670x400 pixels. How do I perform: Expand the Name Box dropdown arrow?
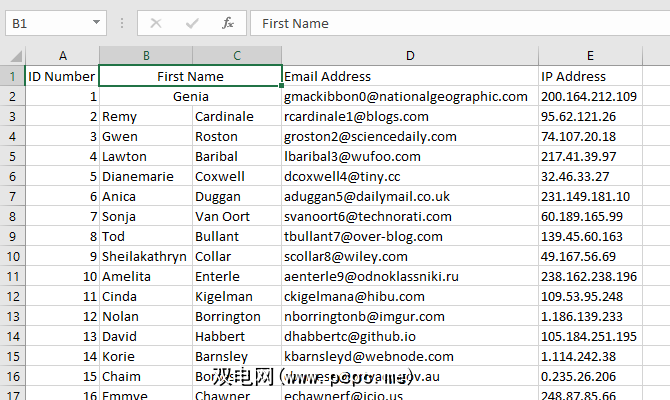tap(97, 22)
